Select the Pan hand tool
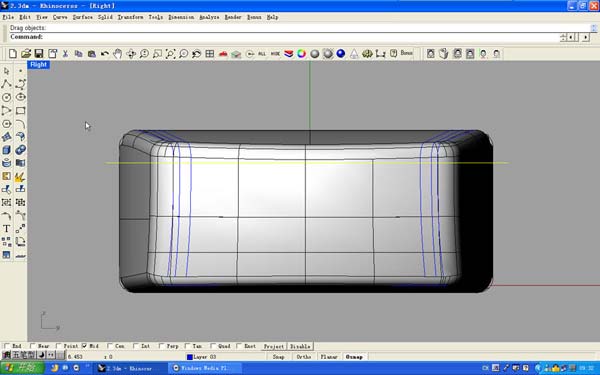 (x=117, y=54)
